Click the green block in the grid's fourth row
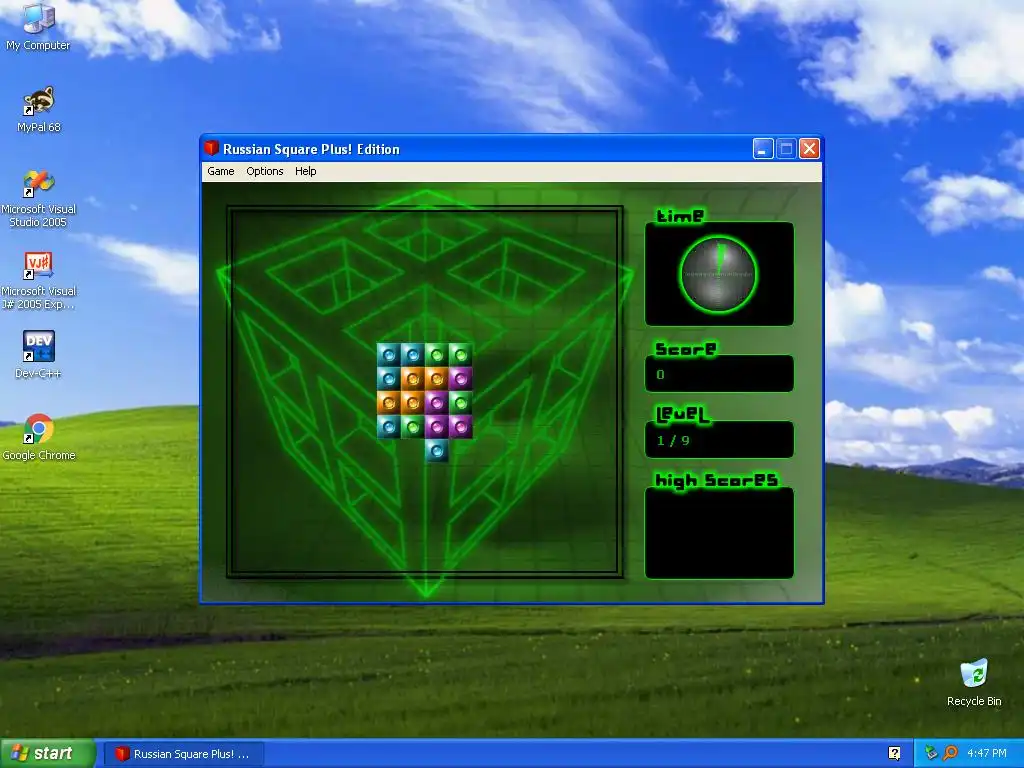Image resolution: width=1024 pixels, height=768 pixels. pos(413,426)
